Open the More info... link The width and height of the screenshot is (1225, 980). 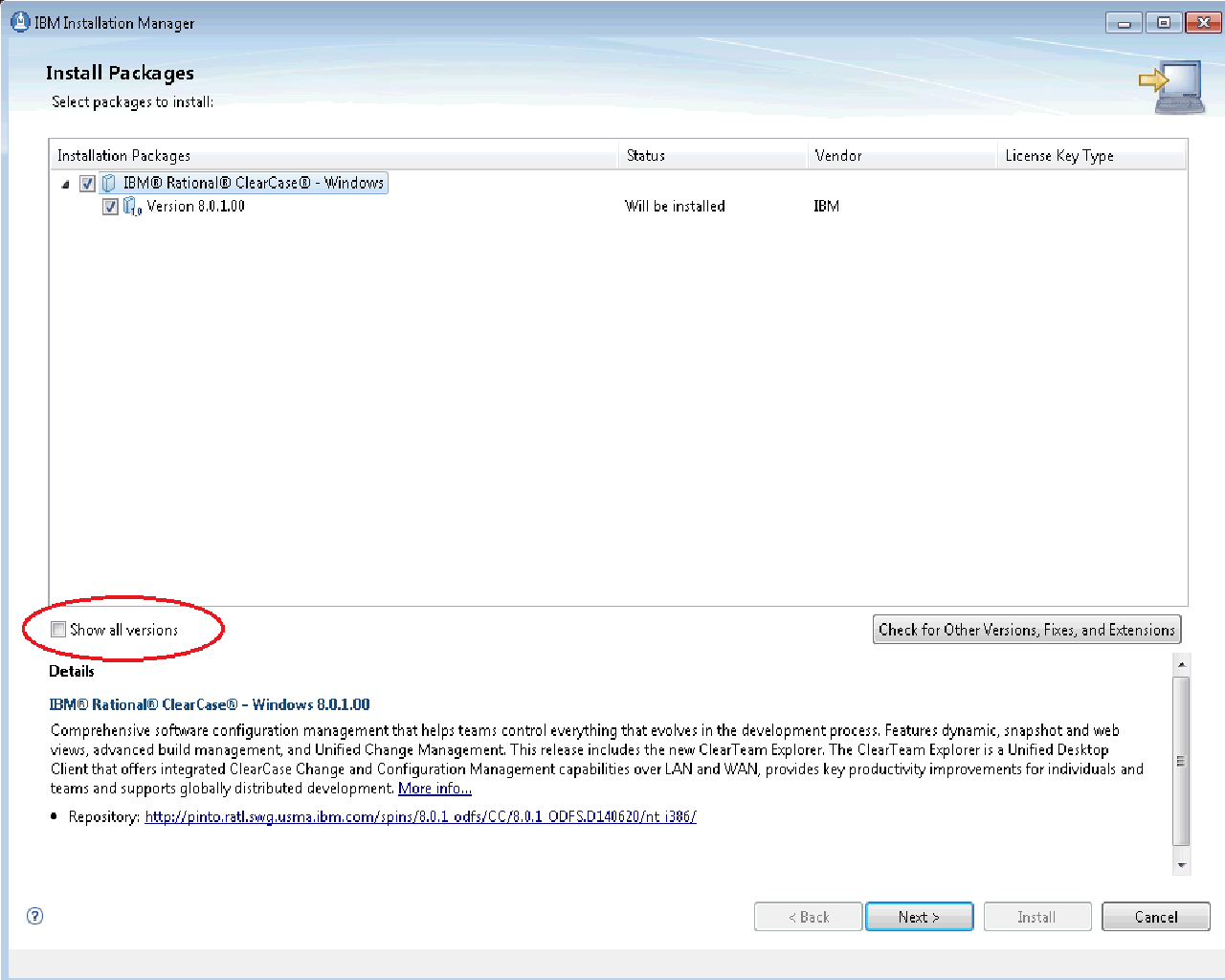point(434,789)
